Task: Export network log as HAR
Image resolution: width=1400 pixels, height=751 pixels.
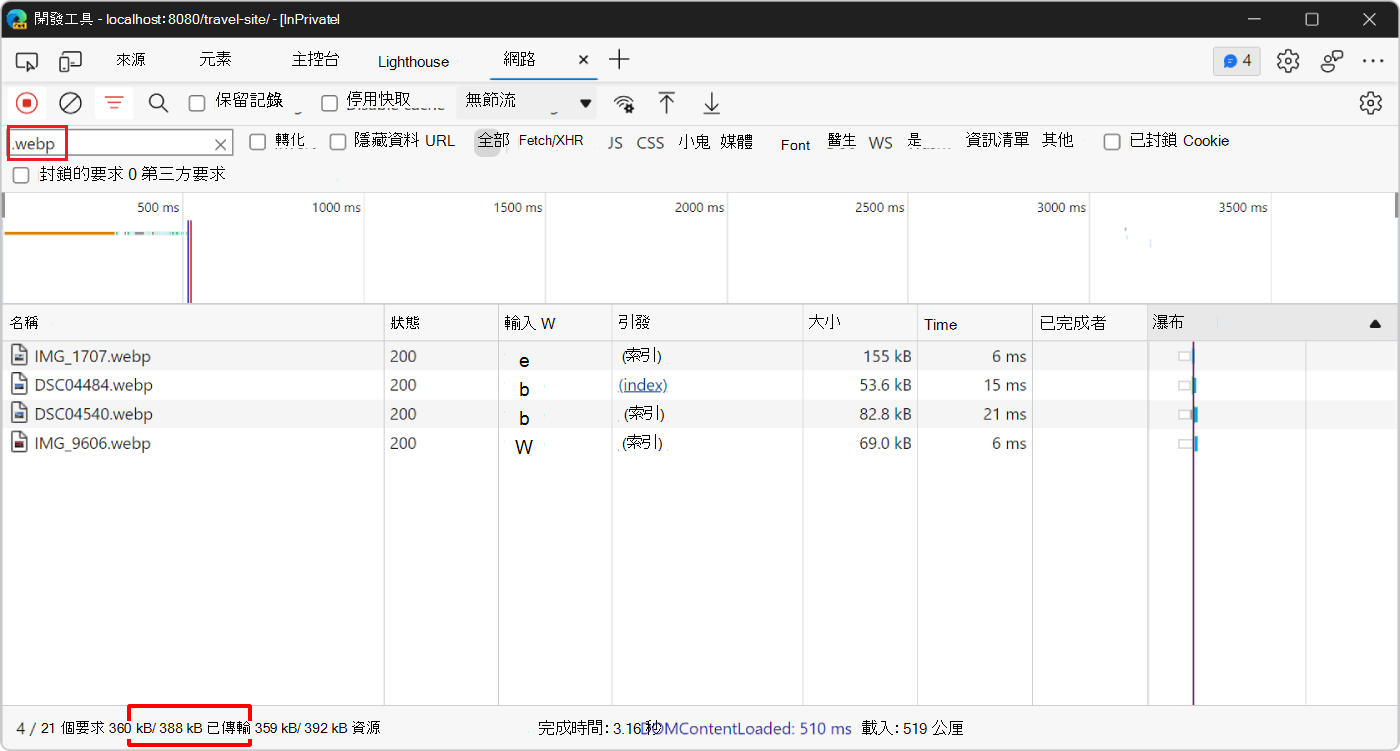Action: click(x=710, y=103)
